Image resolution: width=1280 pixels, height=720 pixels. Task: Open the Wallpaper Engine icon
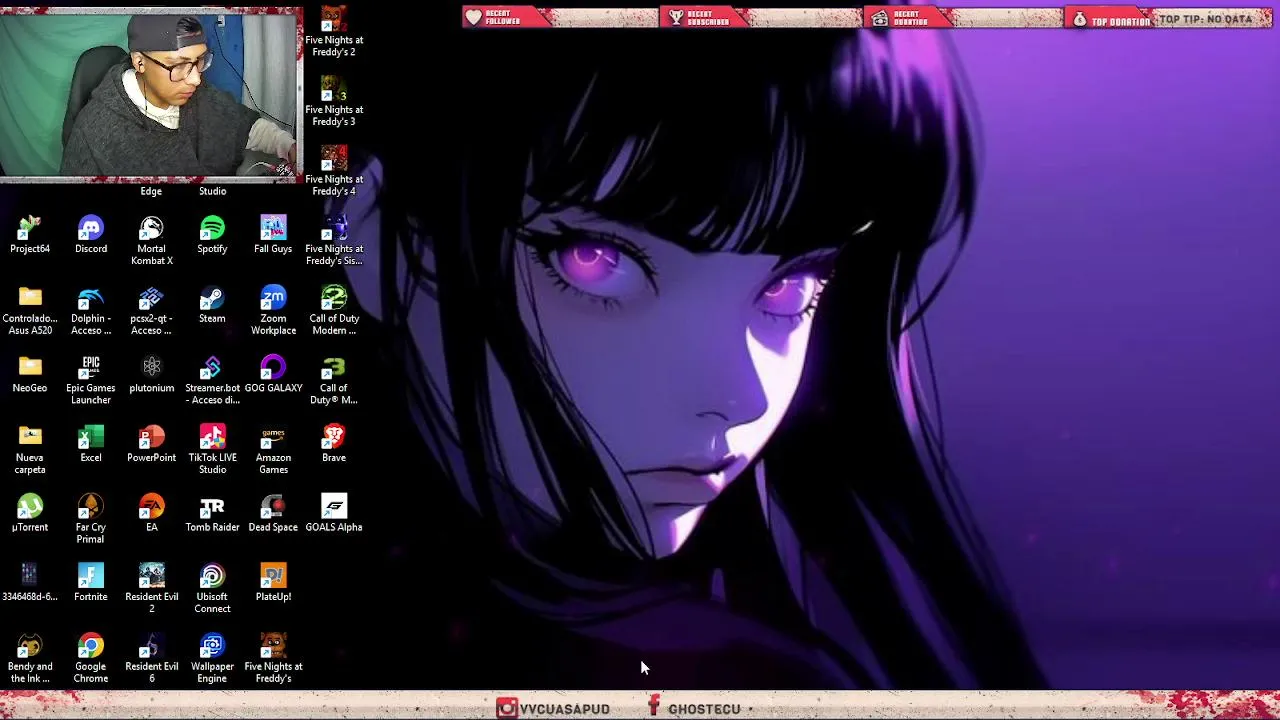click(x=212, y=658)
